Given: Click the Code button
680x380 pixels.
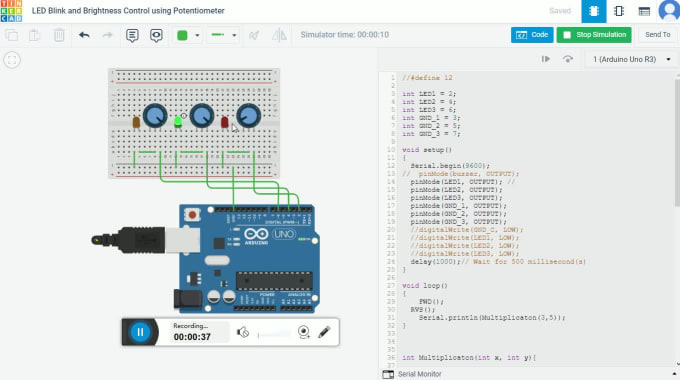Looking at the screenshot, I should tap(532, 35).
